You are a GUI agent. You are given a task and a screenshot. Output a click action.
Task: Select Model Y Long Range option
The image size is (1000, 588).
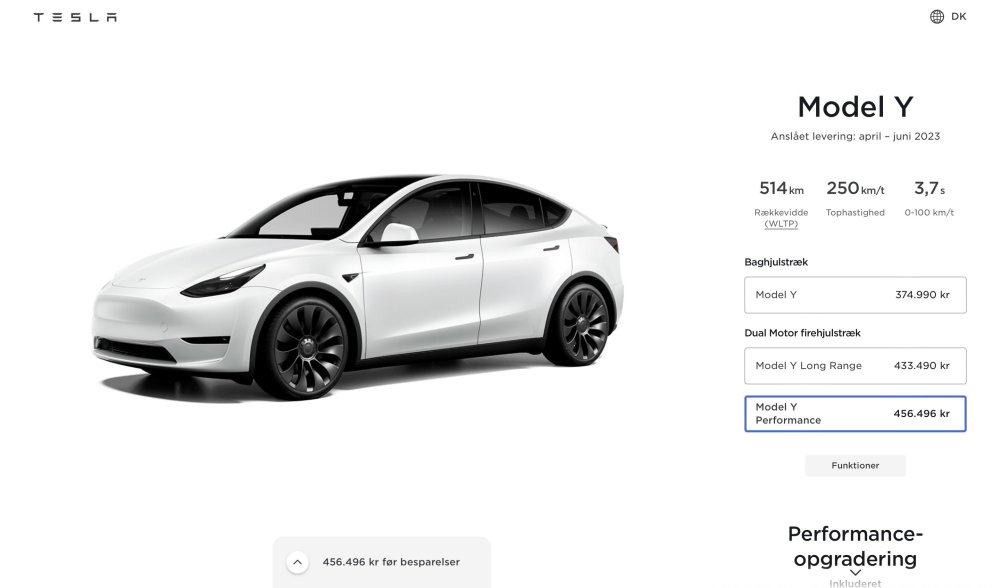click(855, 365)
